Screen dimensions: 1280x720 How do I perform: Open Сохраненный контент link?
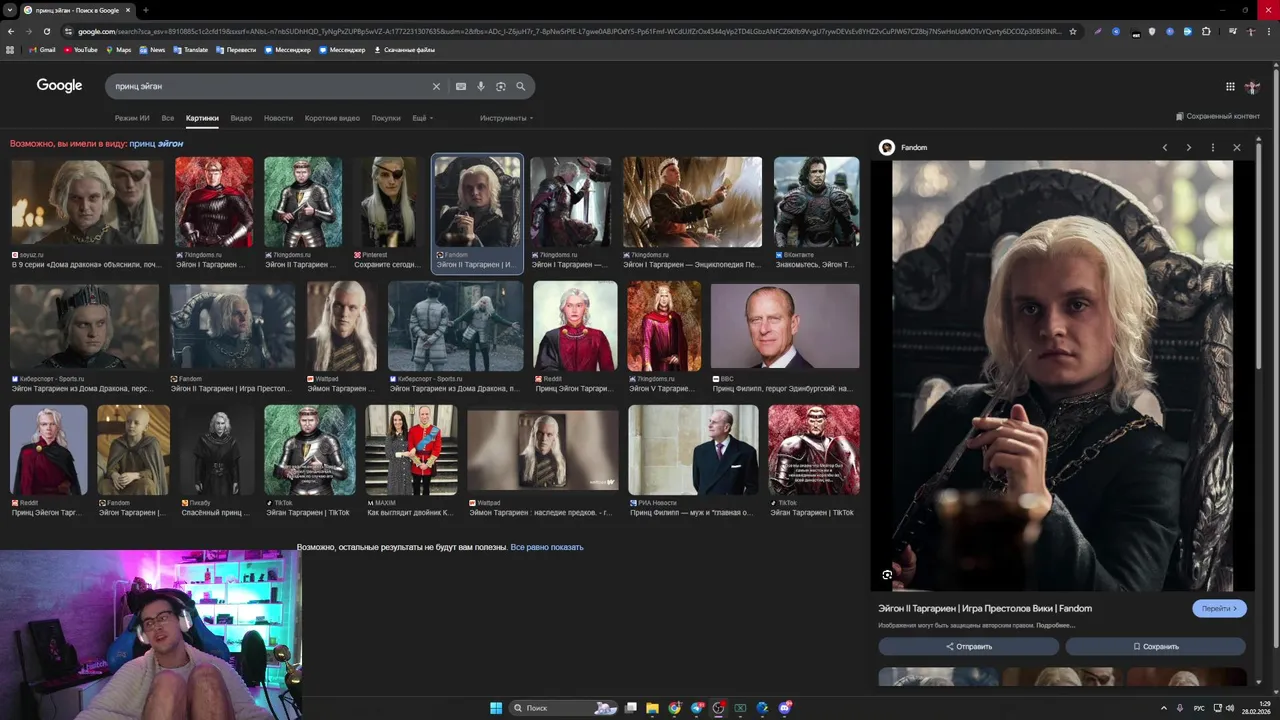1218,116
